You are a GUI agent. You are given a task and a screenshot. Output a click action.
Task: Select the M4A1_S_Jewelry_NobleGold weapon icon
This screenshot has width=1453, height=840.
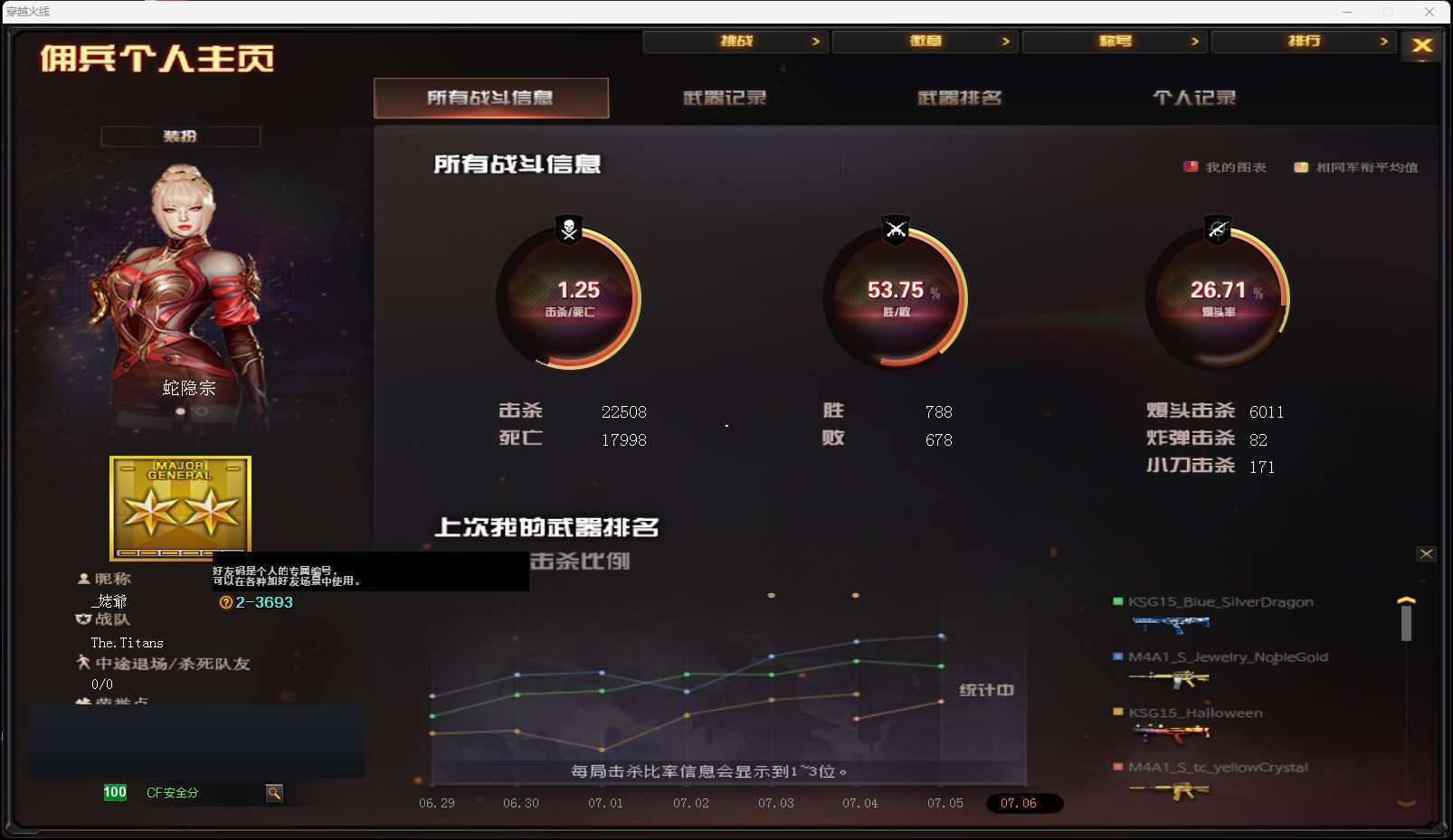(x=1171, y=678)
